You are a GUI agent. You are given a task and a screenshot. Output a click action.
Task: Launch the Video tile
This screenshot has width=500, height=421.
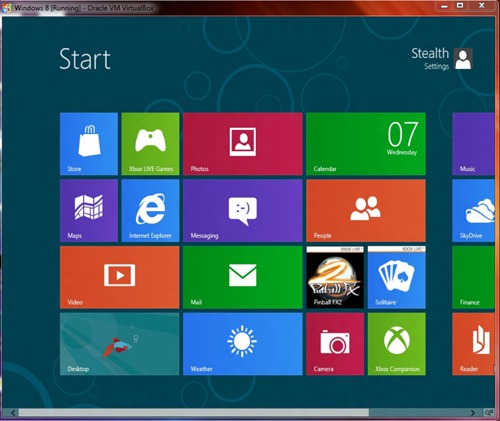tap(120, 277)
